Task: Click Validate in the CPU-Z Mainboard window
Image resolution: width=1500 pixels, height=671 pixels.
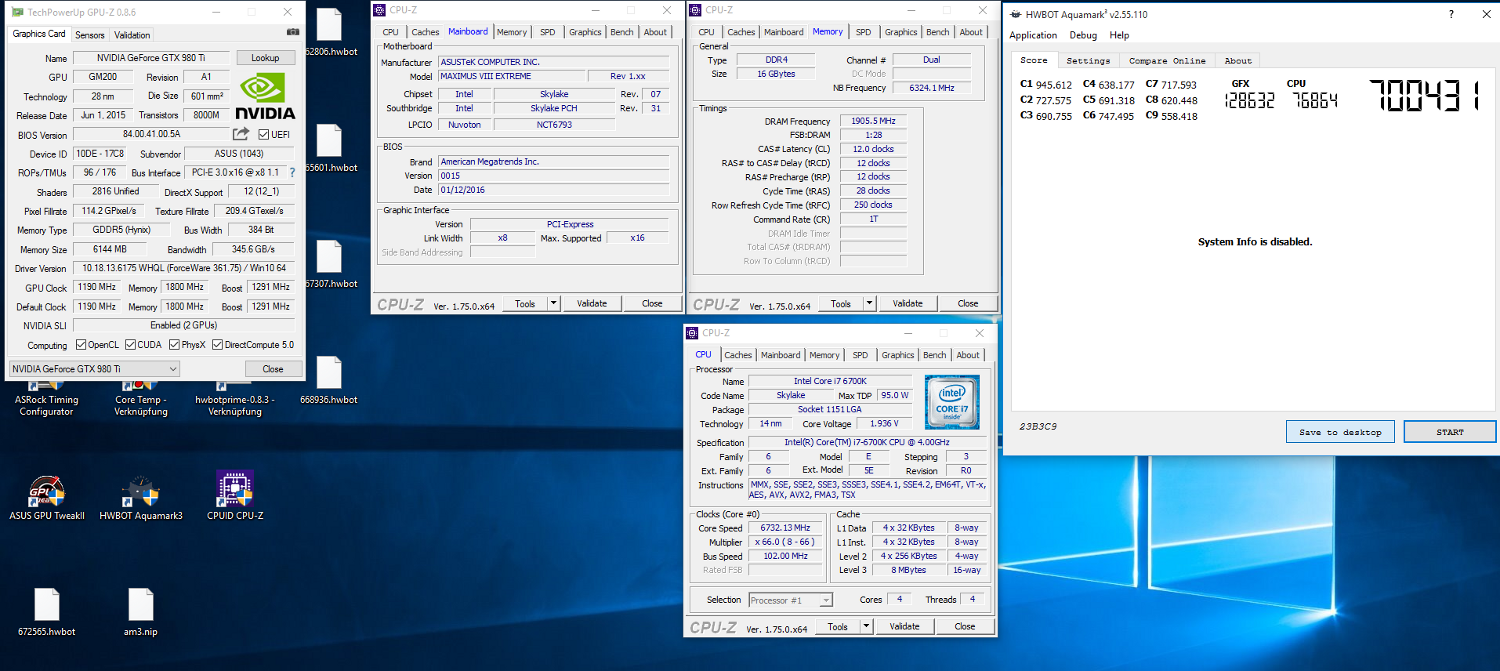Action: 592,303
